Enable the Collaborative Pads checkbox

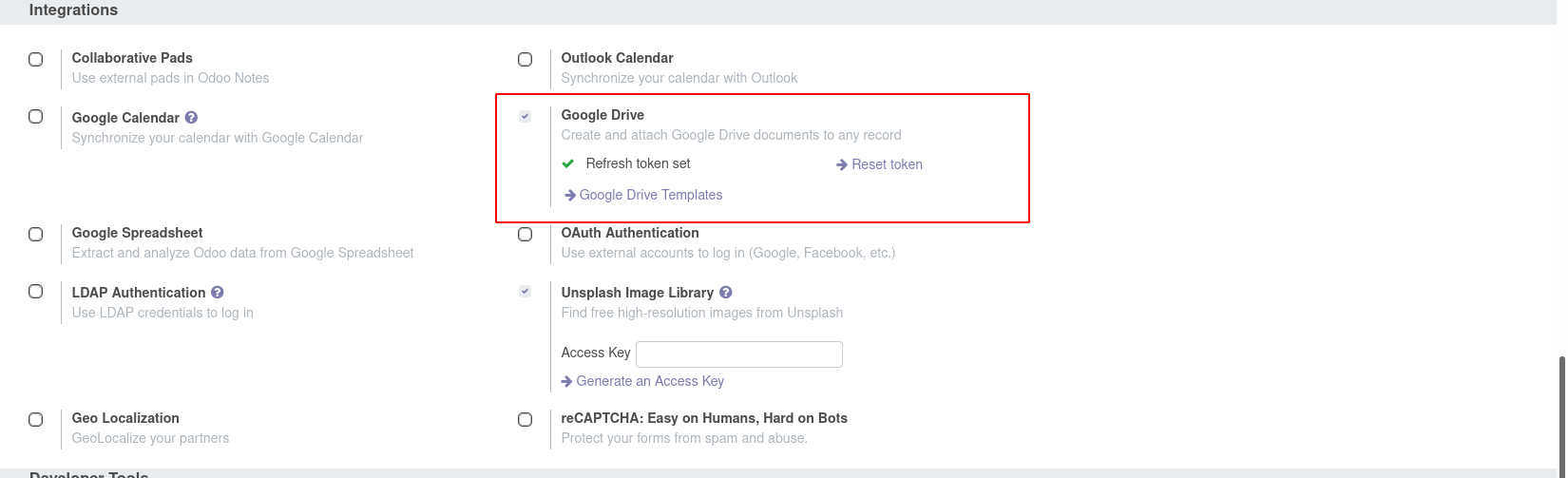coord(36,59)
